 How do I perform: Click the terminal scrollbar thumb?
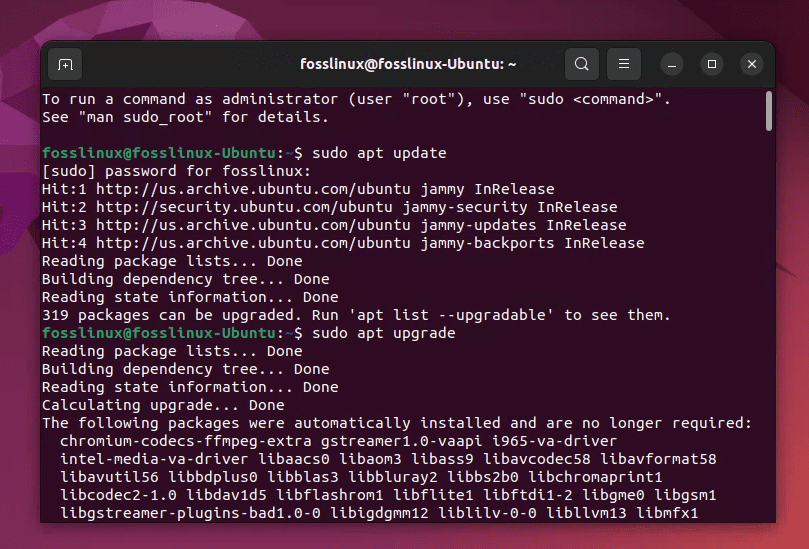(x=768, y=111)
